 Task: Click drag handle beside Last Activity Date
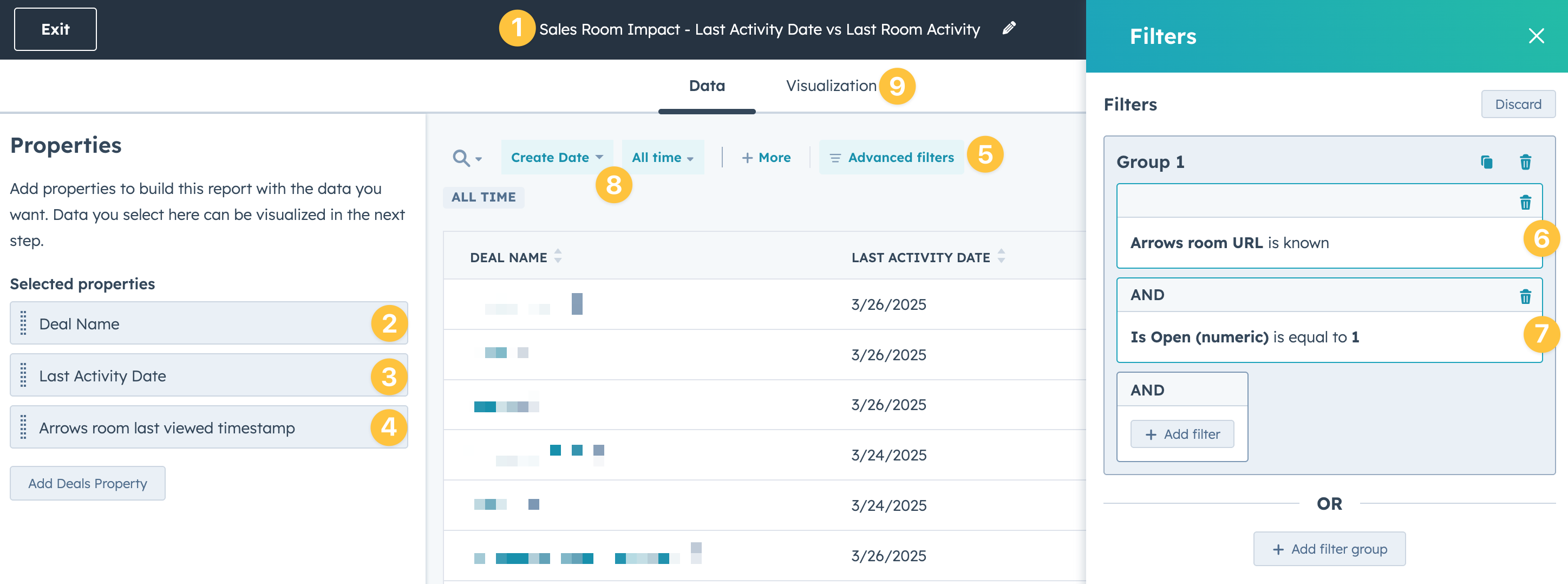[x=24, y=375]
